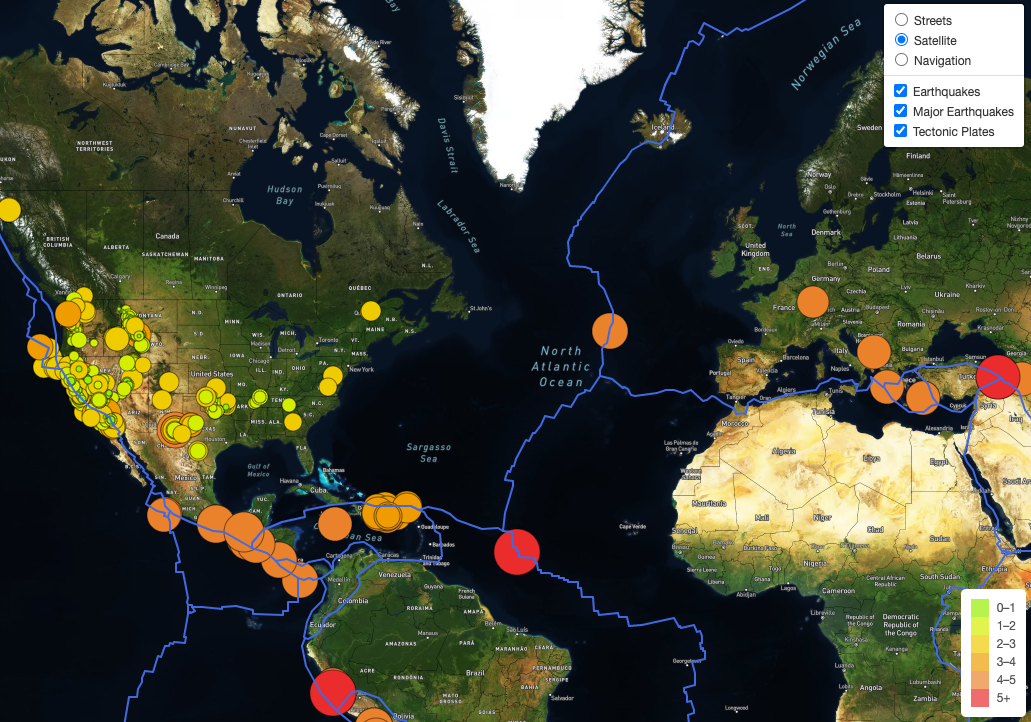Viewport: 1031px width, 722px height.
Task: Uncheck the Earthquakes overlay checkbox
Action: point(901,91)
